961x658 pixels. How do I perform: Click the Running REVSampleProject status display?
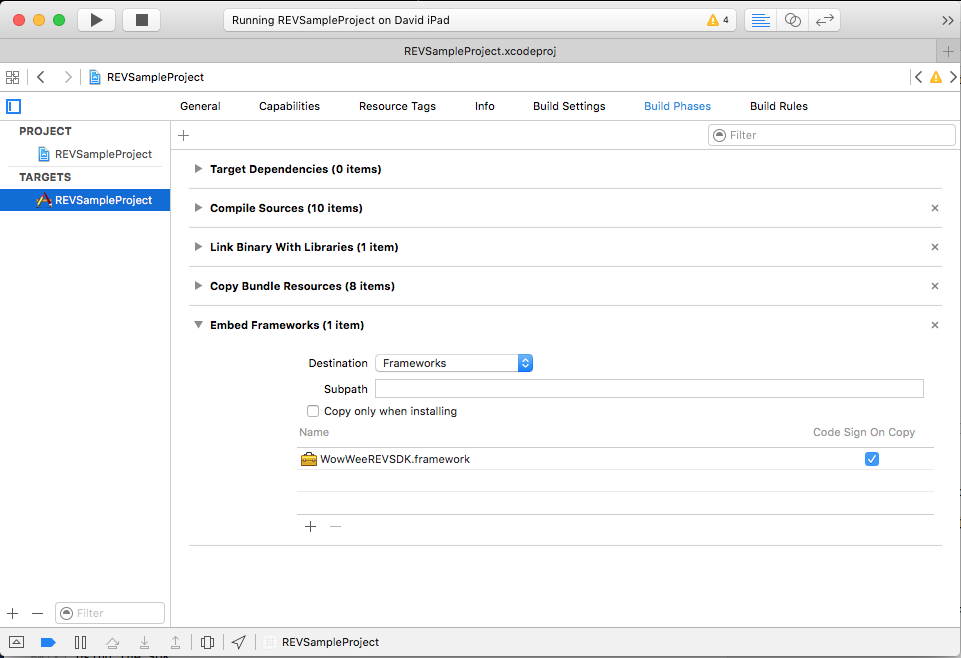[480, 20]
